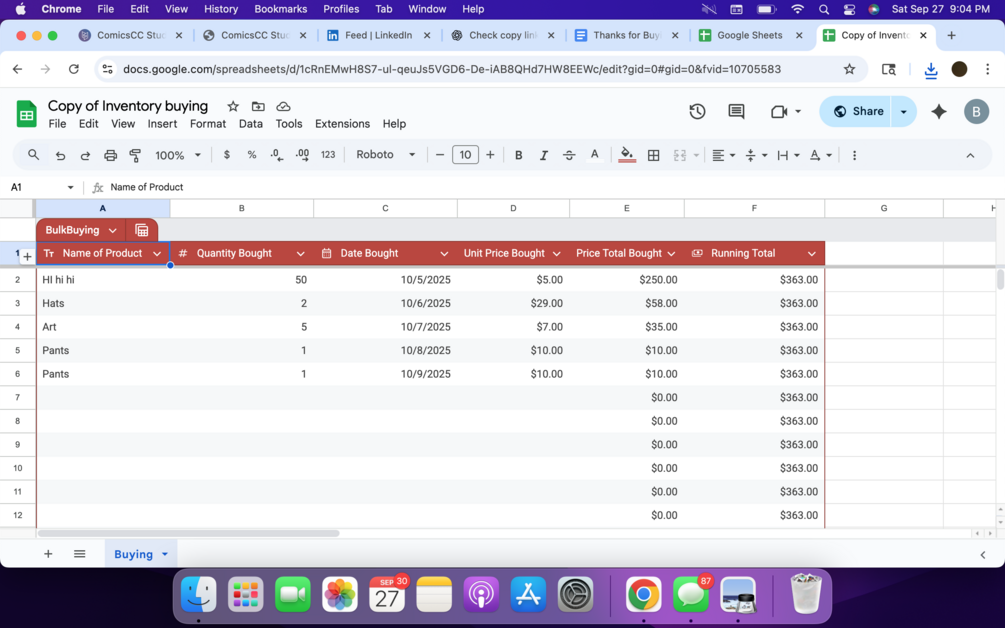Add a new sheet with plus button
Viewport: 1005px width, 628px height.
(48, 554)
